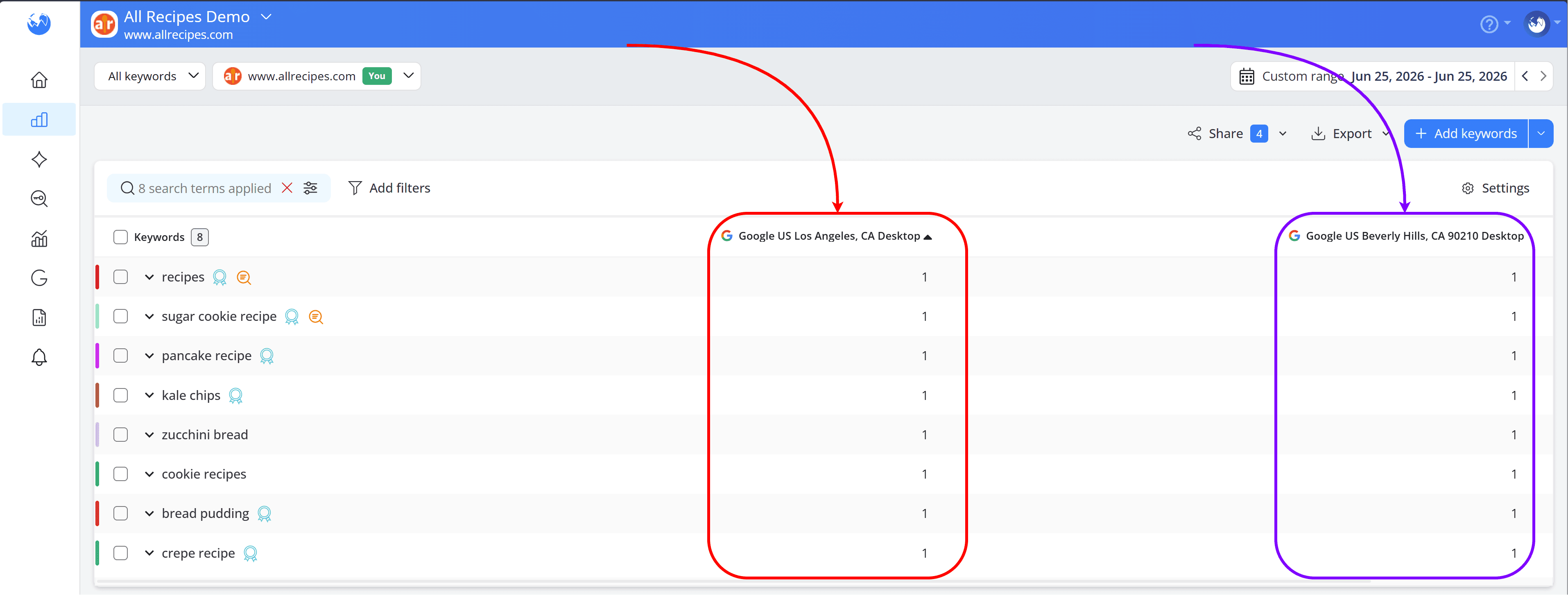1568x595 pixels.
Task: Expand the pancake recipe row chevron
Action: click(149, 356)
